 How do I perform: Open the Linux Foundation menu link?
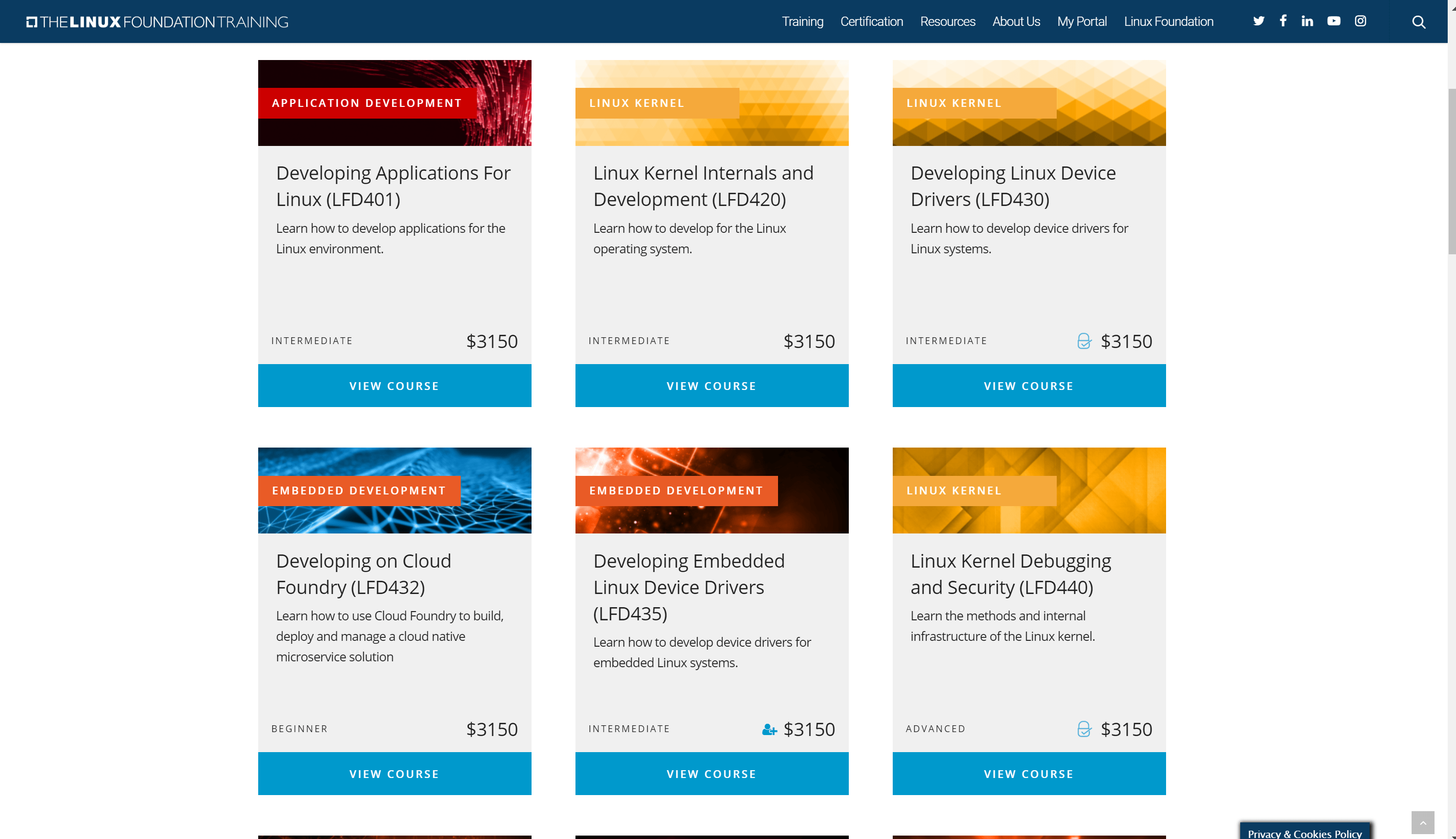click(1168, 21)
